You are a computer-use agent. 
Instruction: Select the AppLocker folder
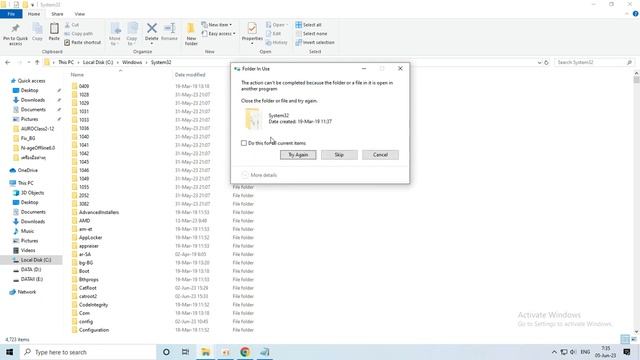coord(90,238)
